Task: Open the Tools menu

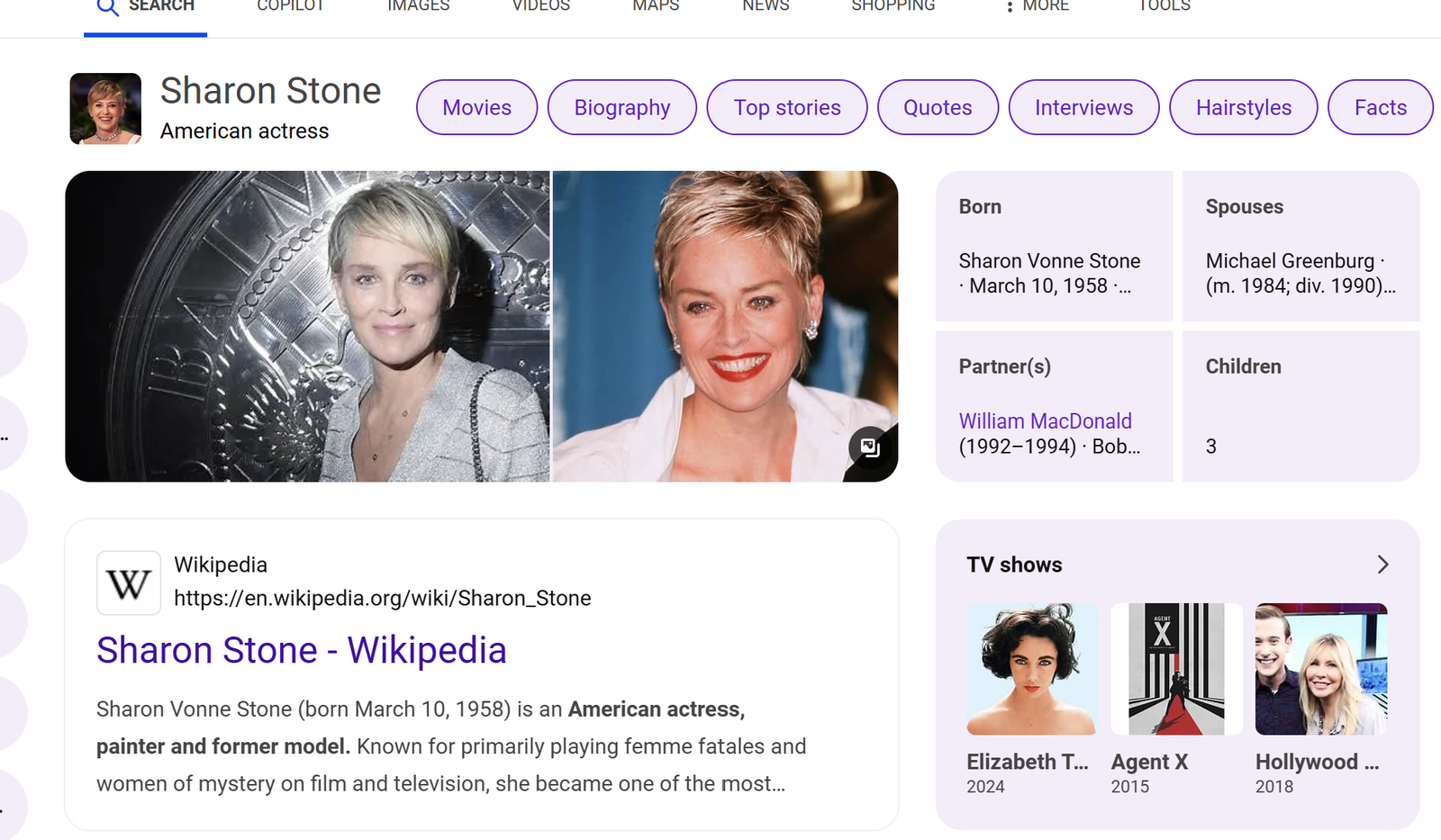Action: tap(1164, 7)
